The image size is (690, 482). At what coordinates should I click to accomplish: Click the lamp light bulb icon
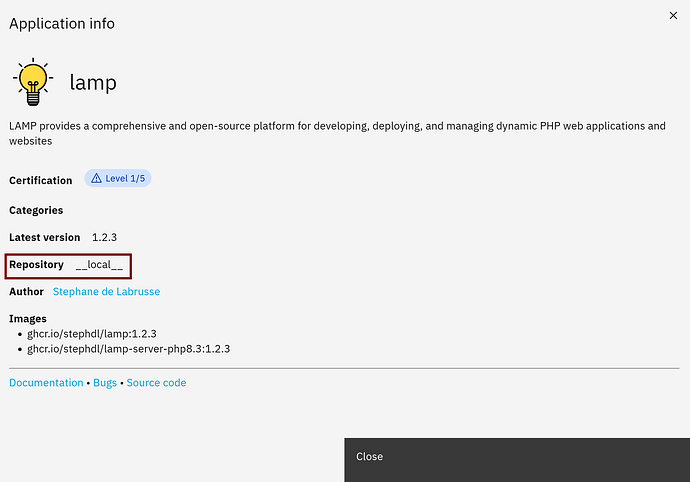33,82
